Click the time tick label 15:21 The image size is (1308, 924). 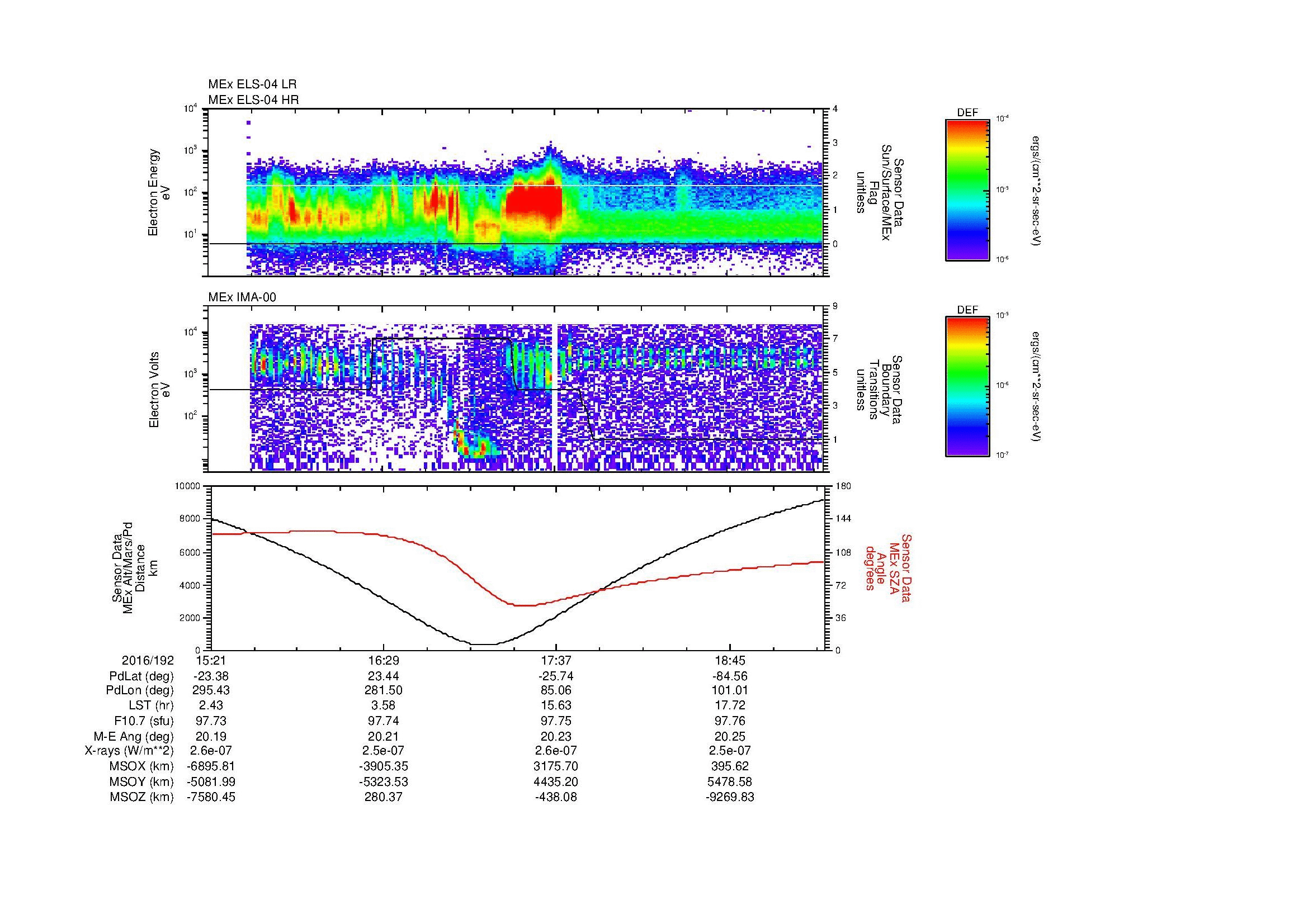pos(211,661)
